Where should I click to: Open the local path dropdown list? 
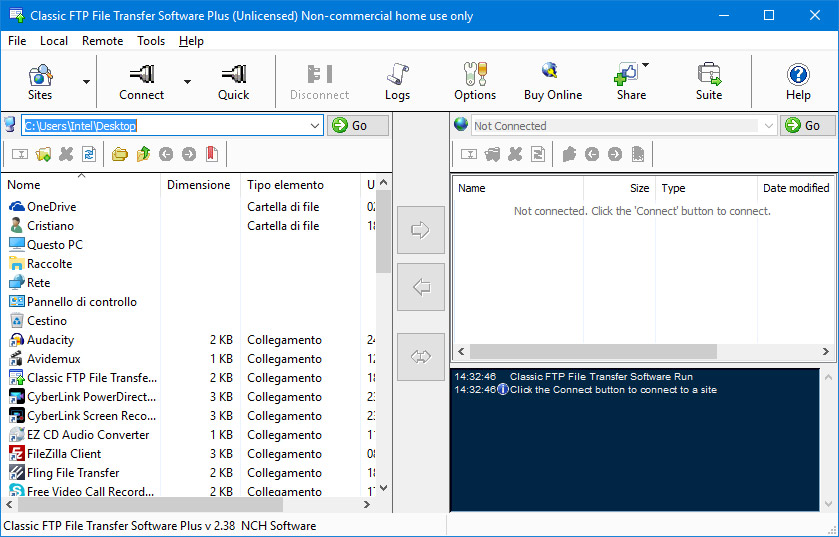[x=314, y=125]
